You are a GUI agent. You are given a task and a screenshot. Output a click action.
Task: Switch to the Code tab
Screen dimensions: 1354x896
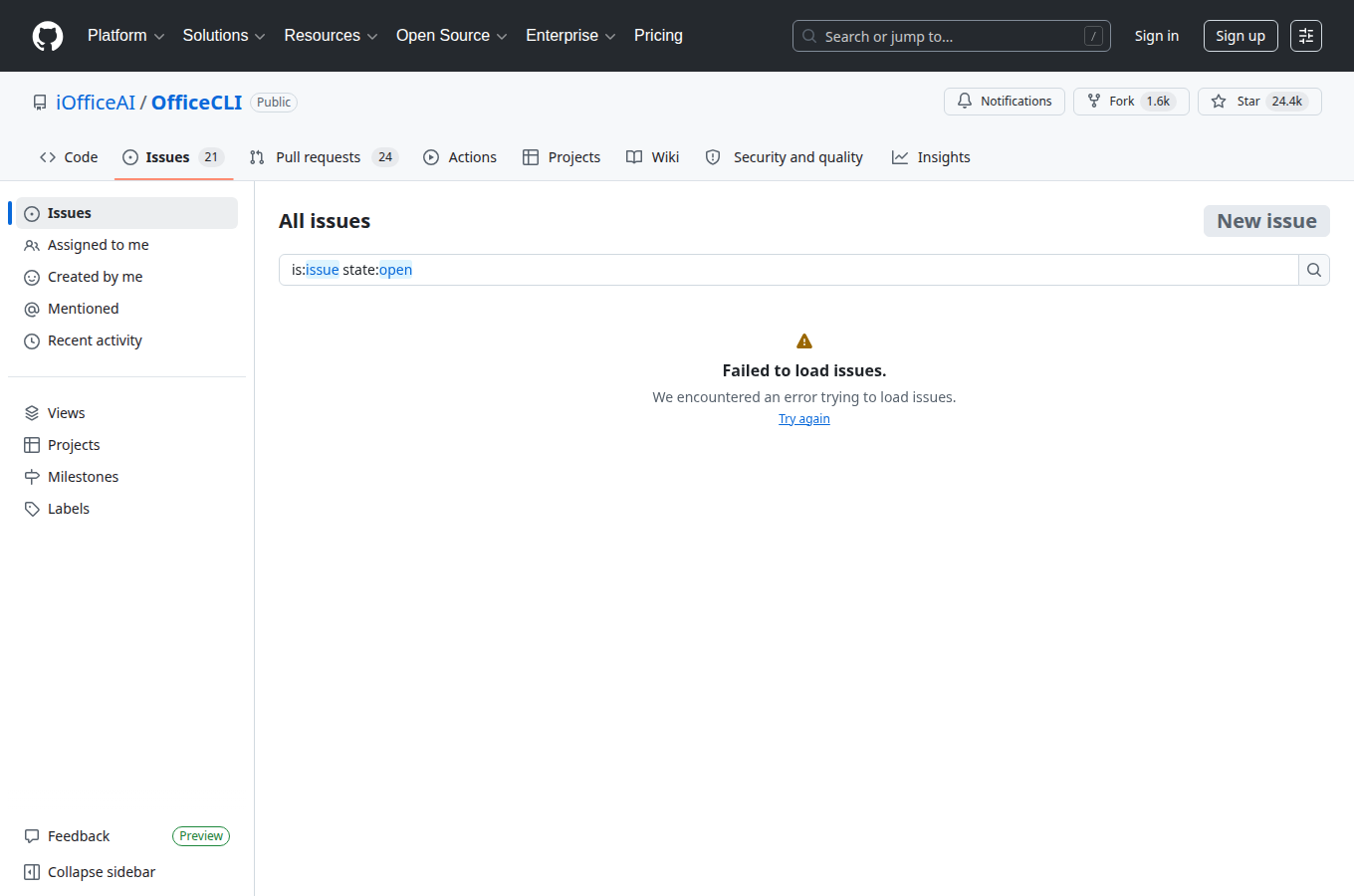click(69, 157)
